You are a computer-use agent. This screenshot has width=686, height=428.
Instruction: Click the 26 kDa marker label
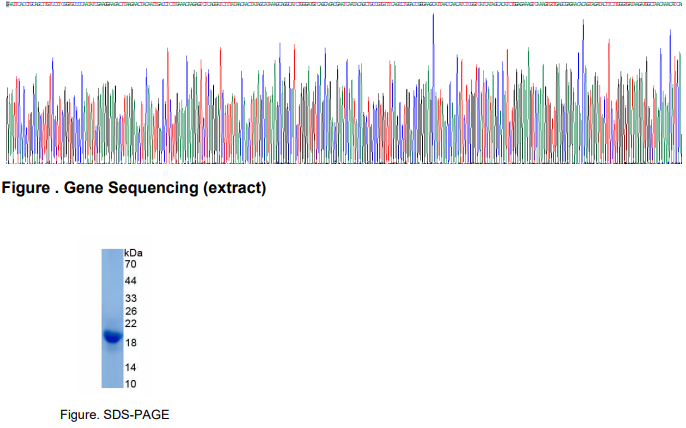pyautogui.click(x=130, y=312)
